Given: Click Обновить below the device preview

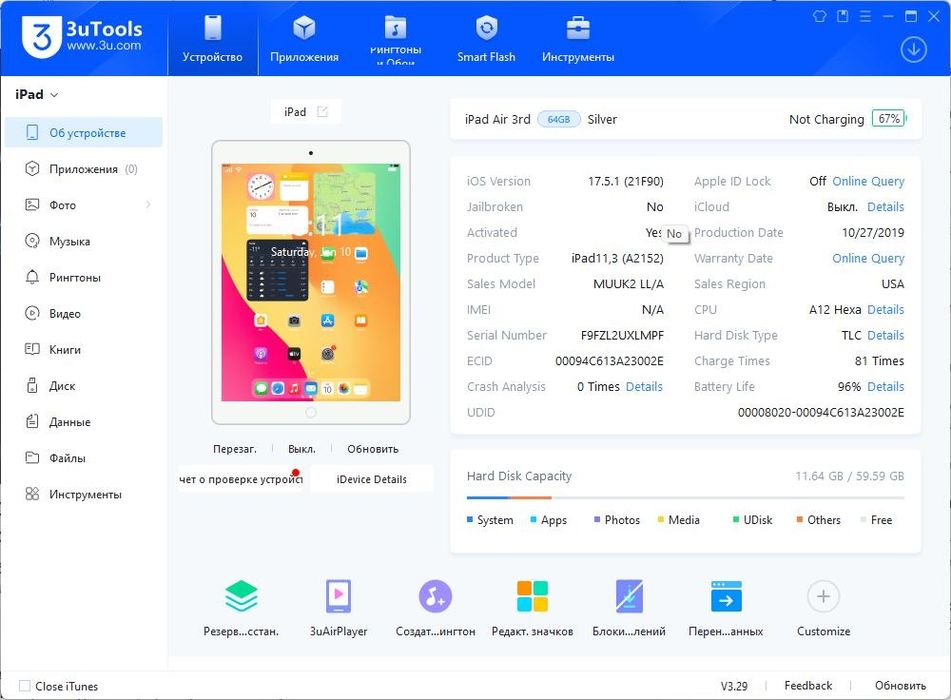Looking at the screenshot, I should coord(372,449).
